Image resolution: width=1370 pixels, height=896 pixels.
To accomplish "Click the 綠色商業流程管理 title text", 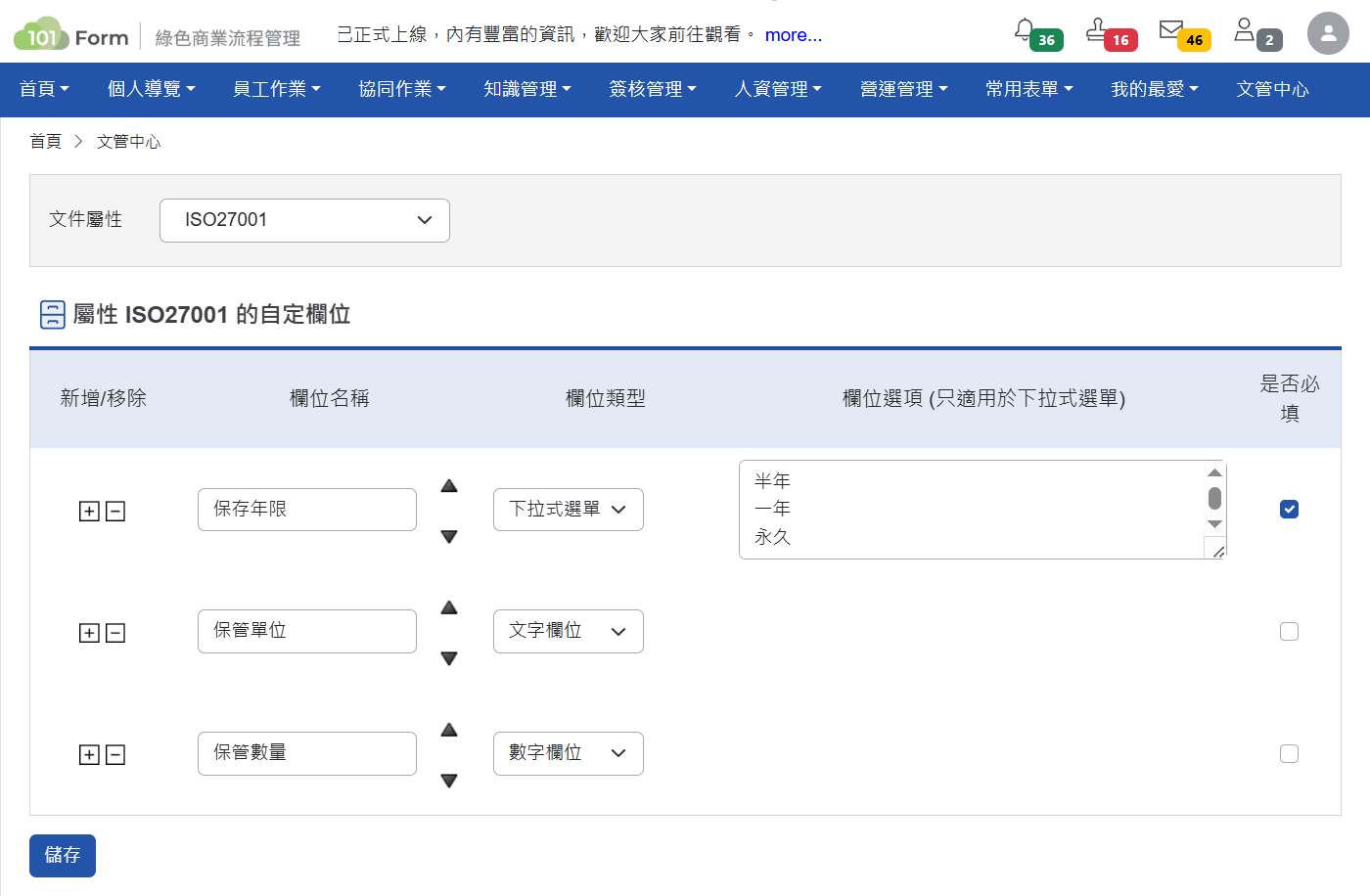I will coord(227,38).
